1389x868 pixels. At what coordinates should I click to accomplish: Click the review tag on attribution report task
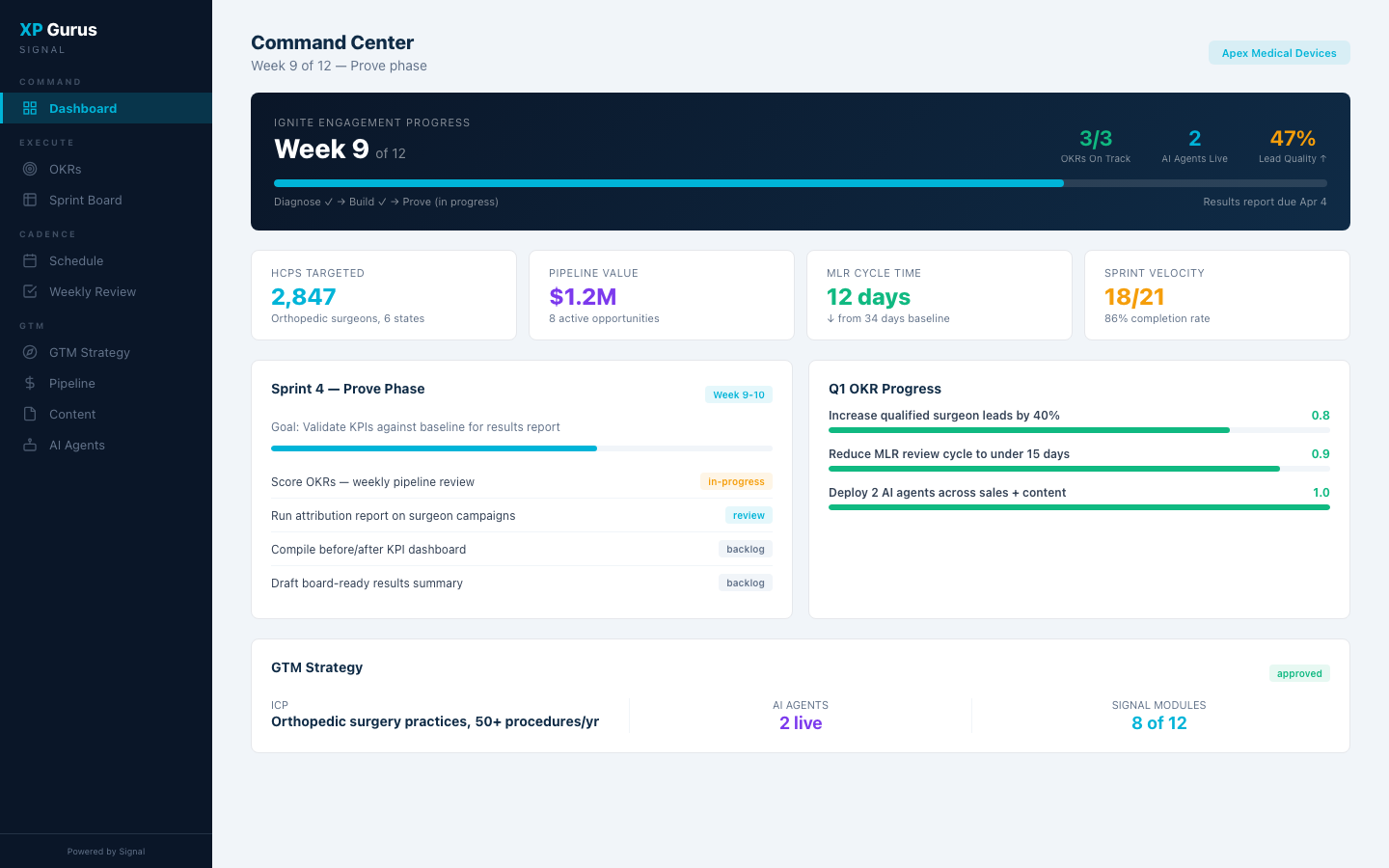click(x=749, y=515)
